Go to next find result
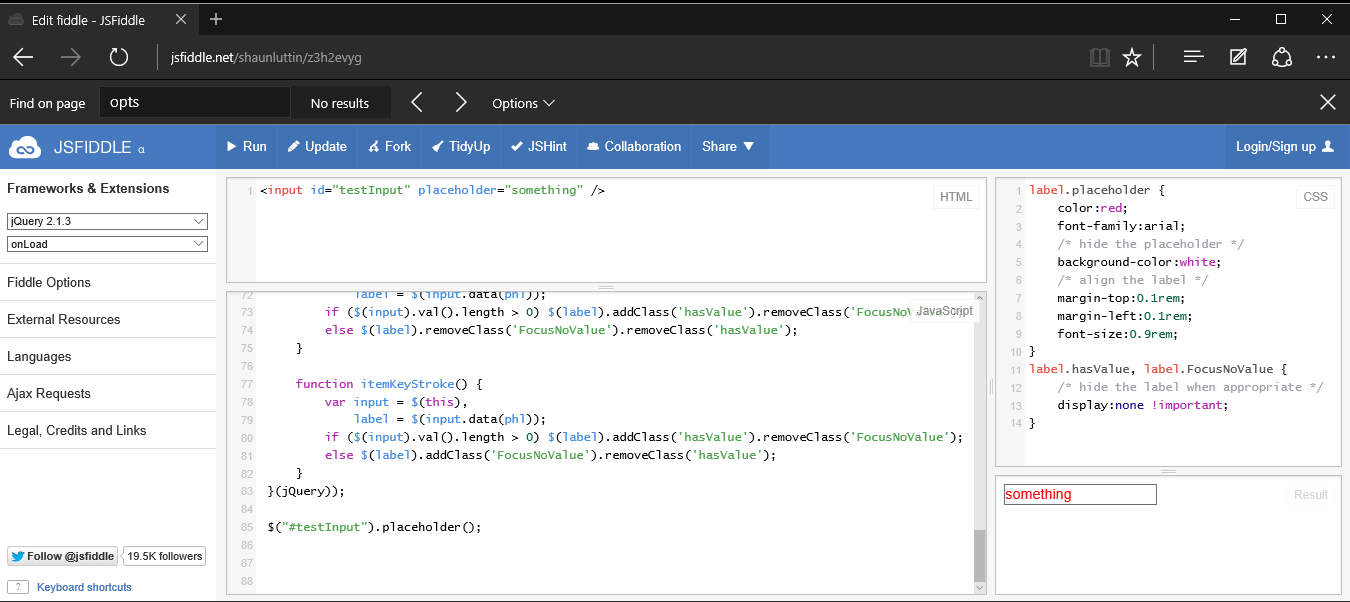The width and height of the screenshot is (1350, 602). (x=461, y=103)
